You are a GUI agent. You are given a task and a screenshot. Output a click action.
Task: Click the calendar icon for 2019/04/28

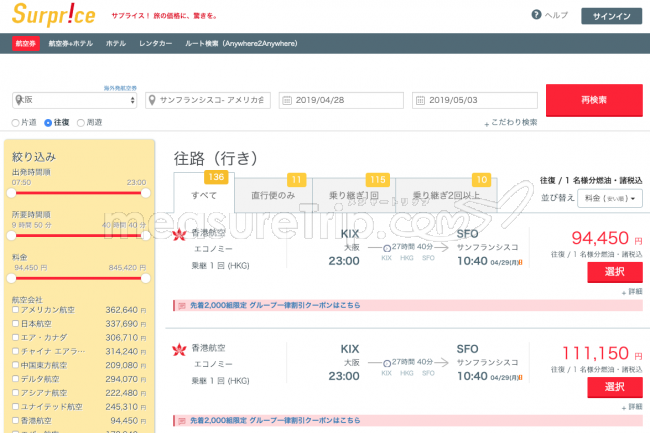(287, 100)
